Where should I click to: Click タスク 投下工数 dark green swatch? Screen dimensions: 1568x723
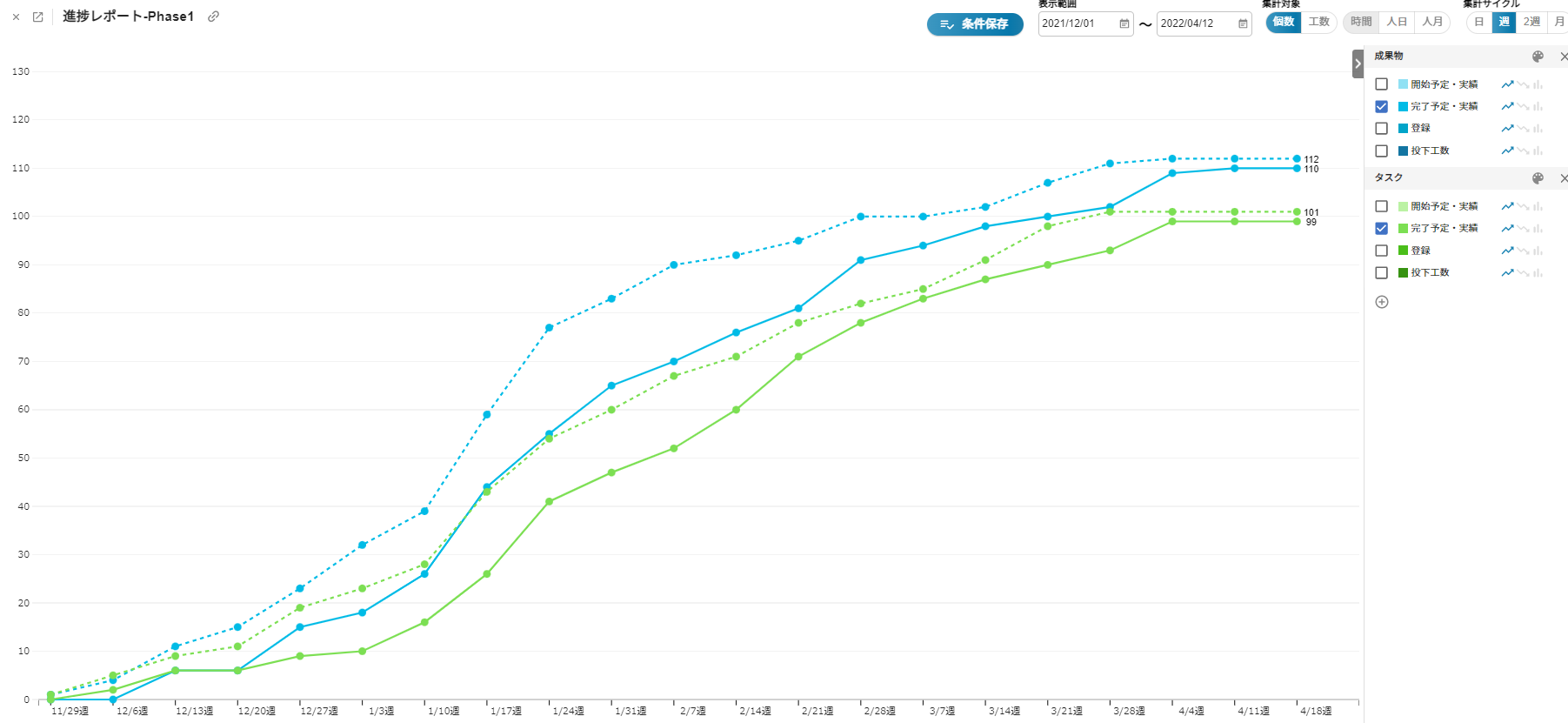1403,272
